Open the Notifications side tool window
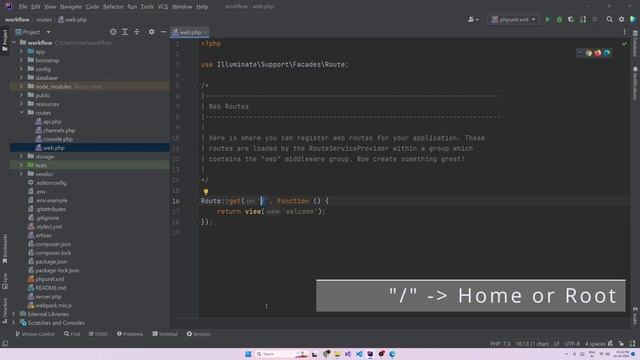640x360 pixels. click(635, 83)
